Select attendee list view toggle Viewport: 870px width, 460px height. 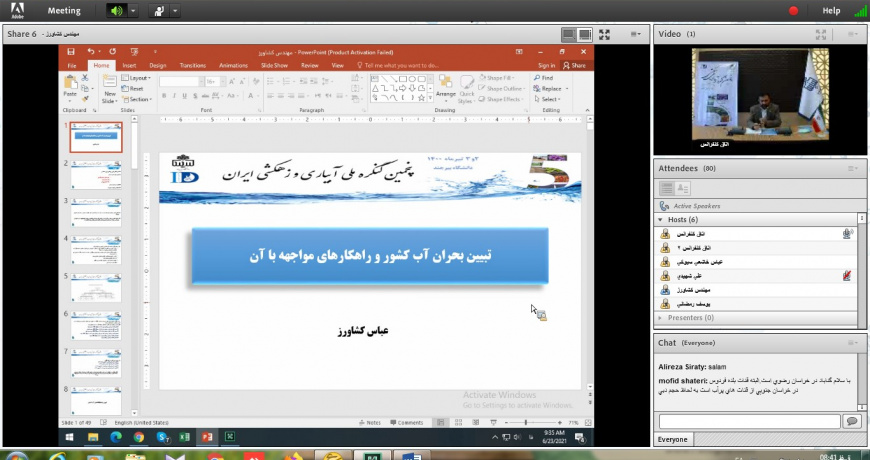[666, 188]
